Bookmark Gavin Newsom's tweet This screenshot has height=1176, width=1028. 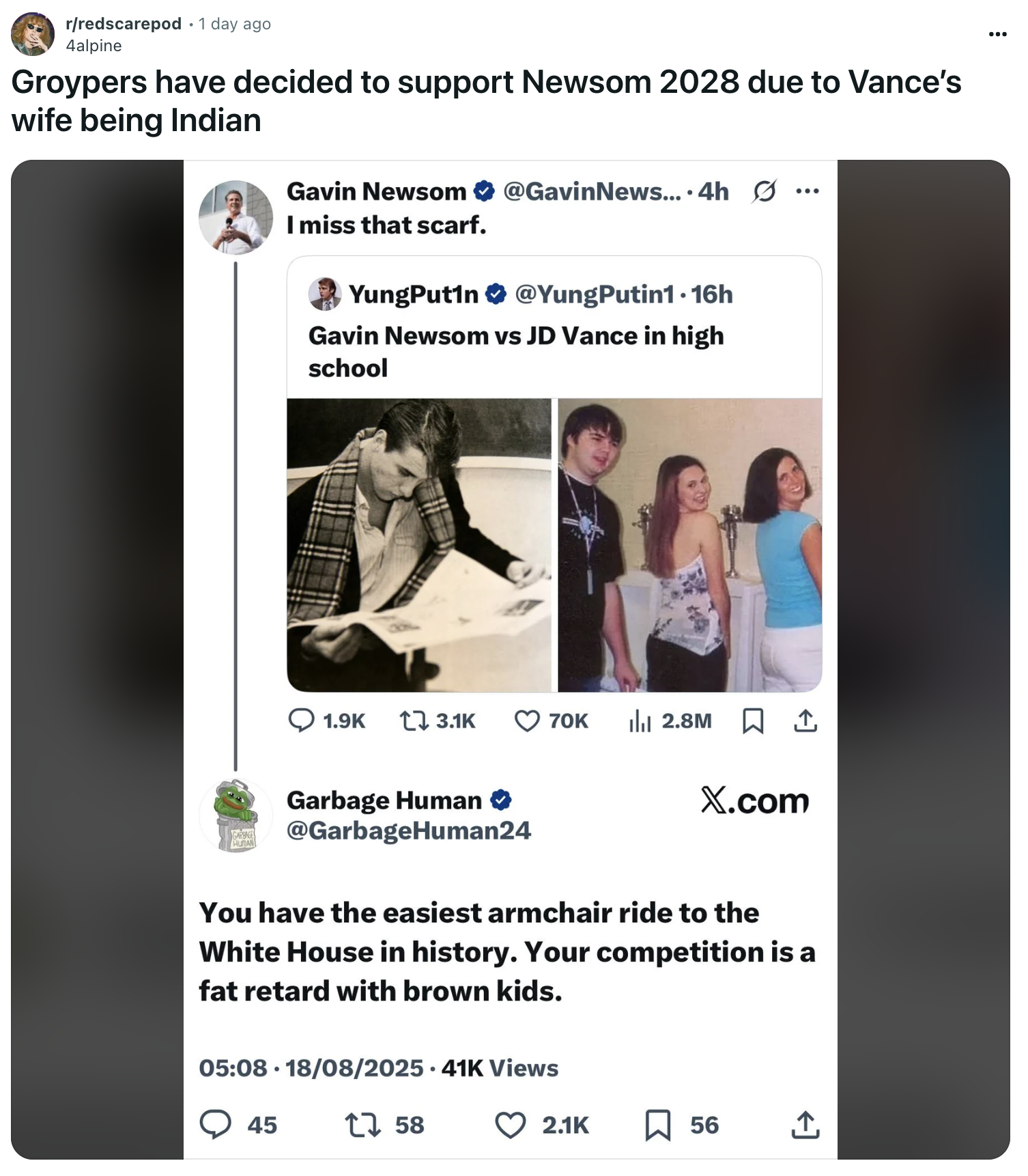(x=753, y=720)
